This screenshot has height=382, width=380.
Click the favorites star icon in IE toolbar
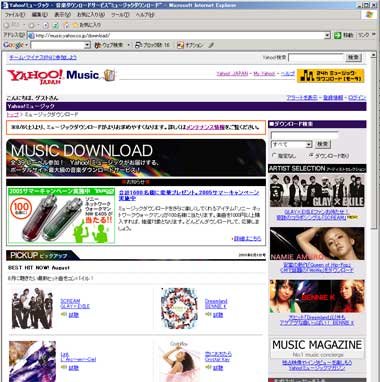75,25
